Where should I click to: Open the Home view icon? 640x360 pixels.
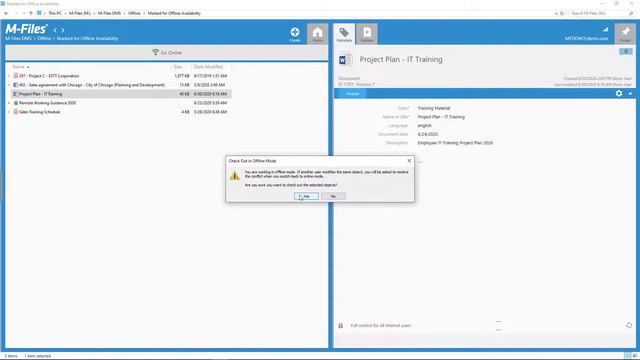click(x=318, y=33)
